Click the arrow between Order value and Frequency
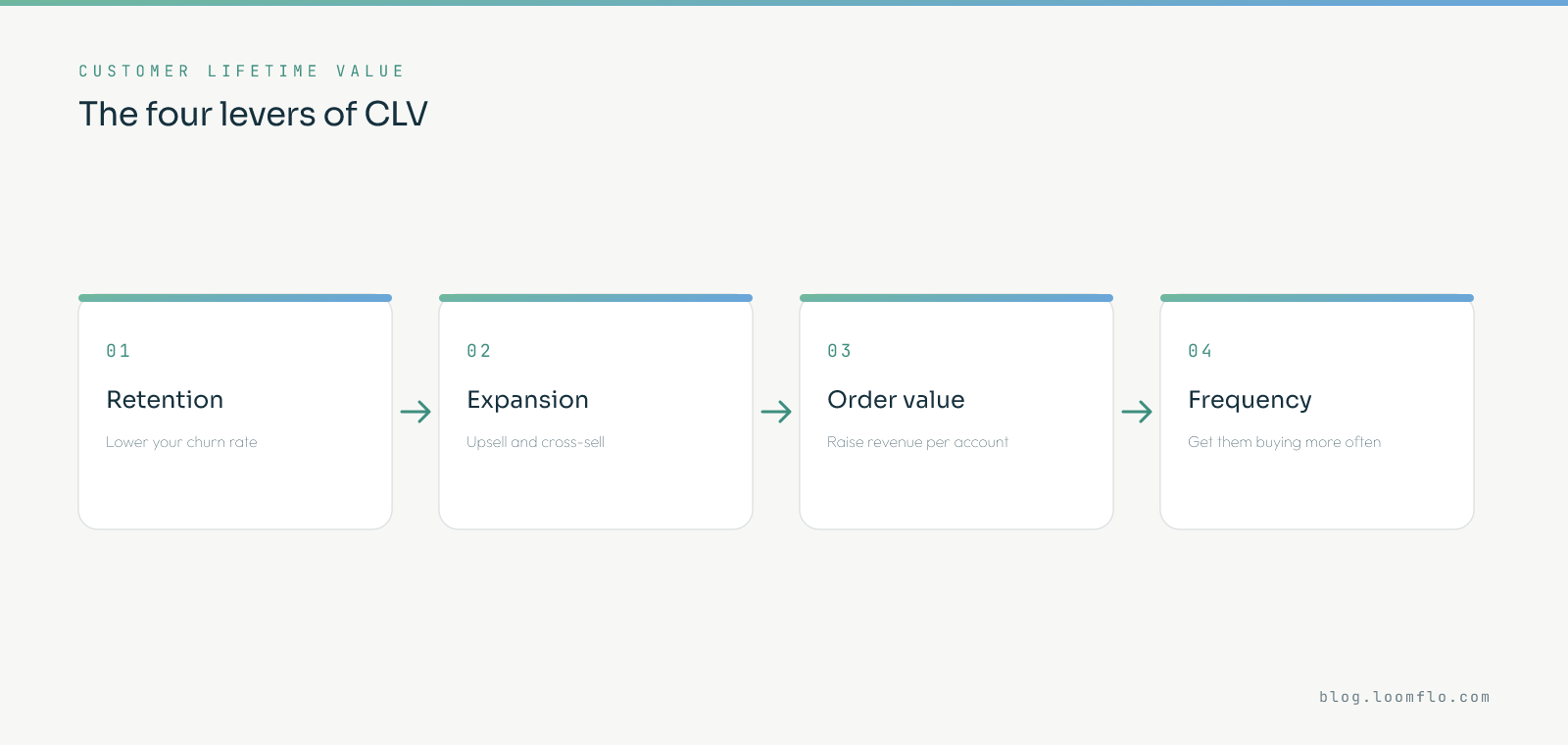The height and width of the screenshot is (745, 1568). point(1137,412)
